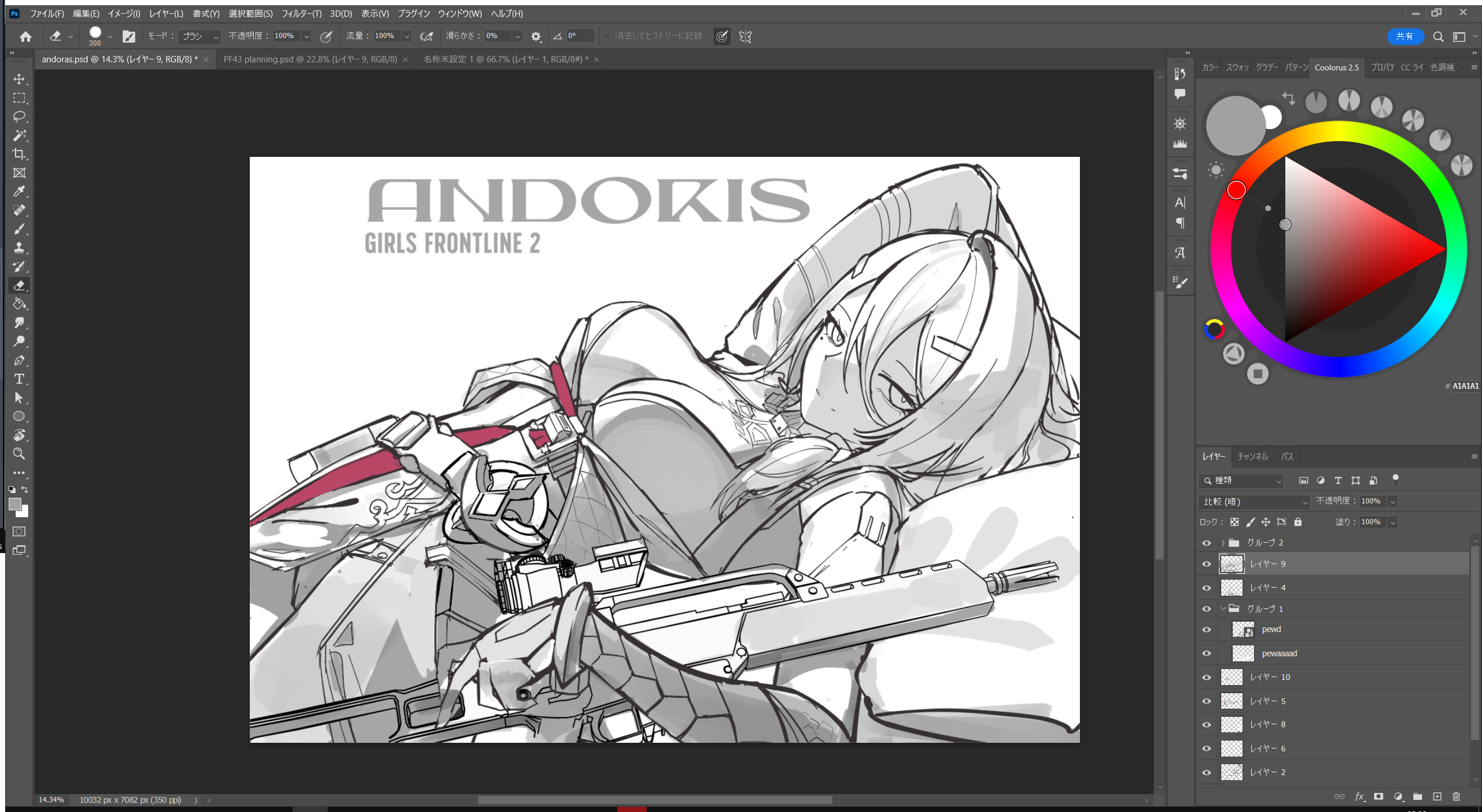Select the Path Selection tool
This screenshot has height=812, width=1482.
(x=19, y=398)
